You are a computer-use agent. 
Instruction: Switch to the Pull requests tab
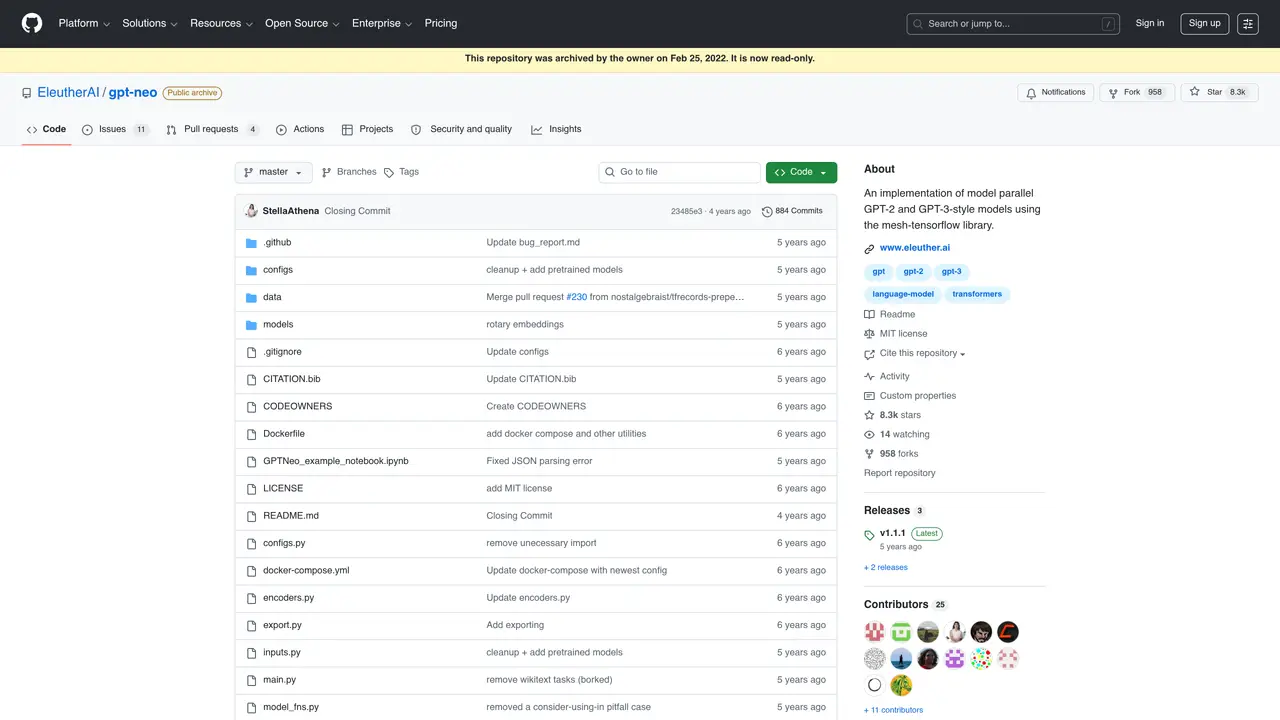(212, 129)
